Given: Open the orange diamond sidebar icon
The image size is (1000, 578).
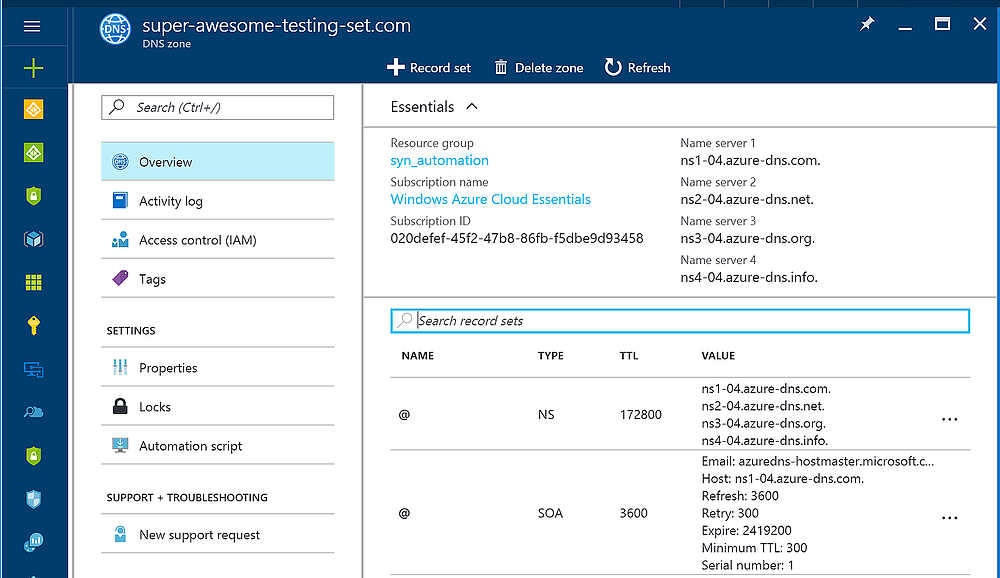Looking at the screenshot, I should tap(33, 110).
